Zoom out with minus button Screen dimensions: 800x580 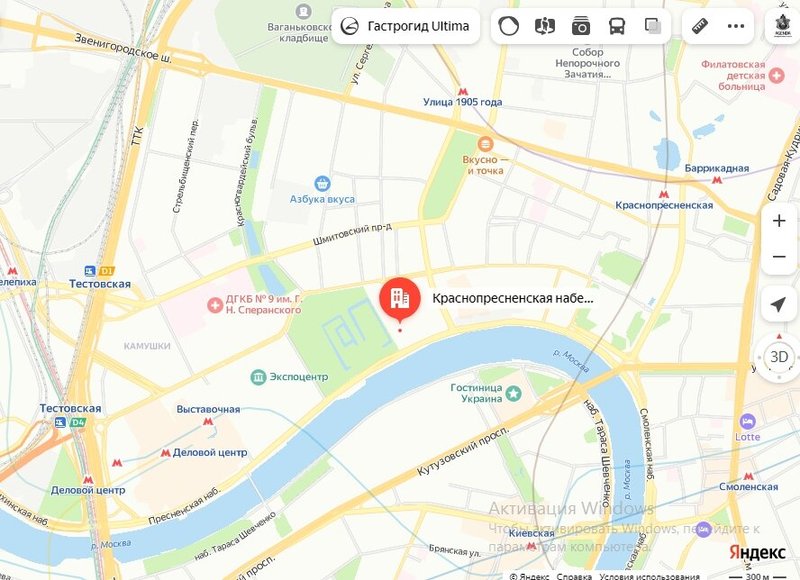pos(779,257)
